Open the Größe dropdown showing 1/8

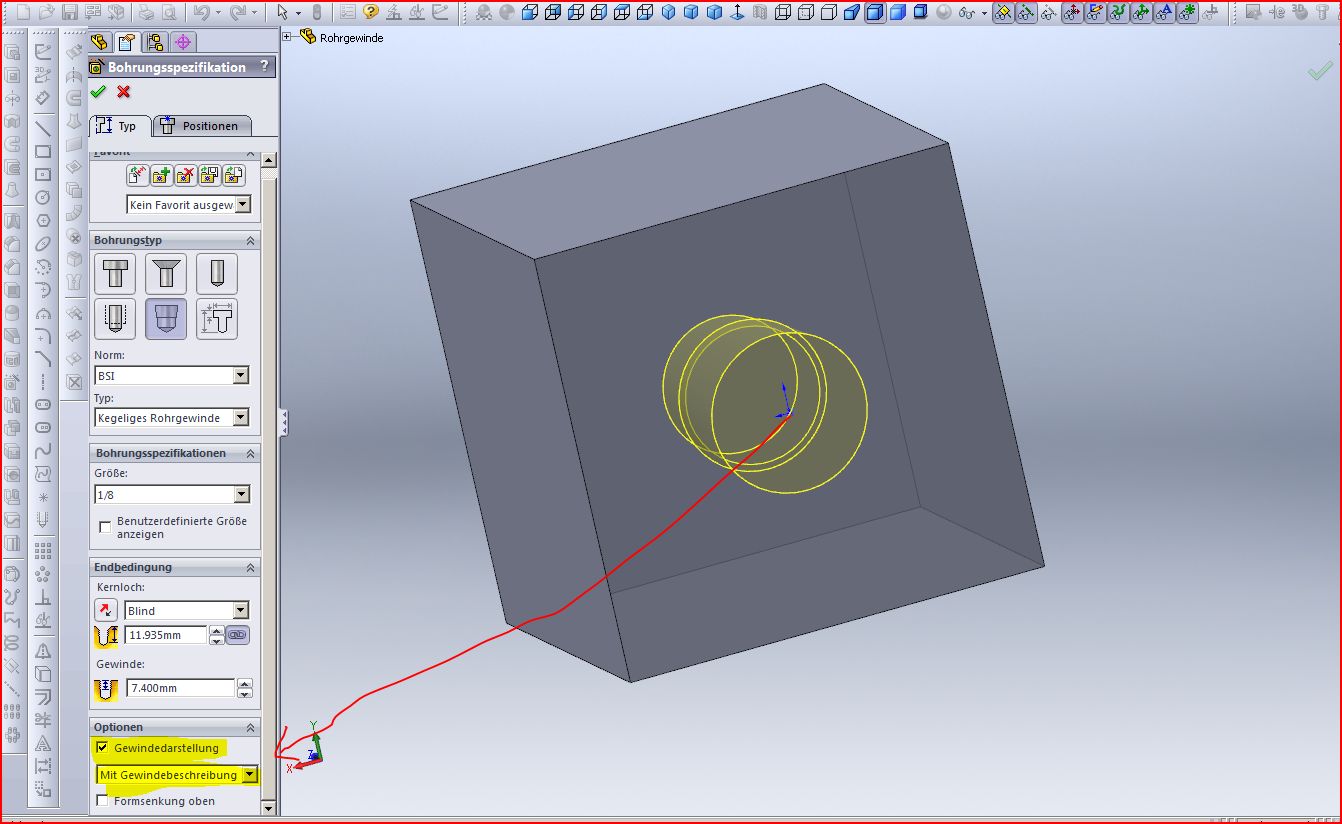tap(240, 495)
